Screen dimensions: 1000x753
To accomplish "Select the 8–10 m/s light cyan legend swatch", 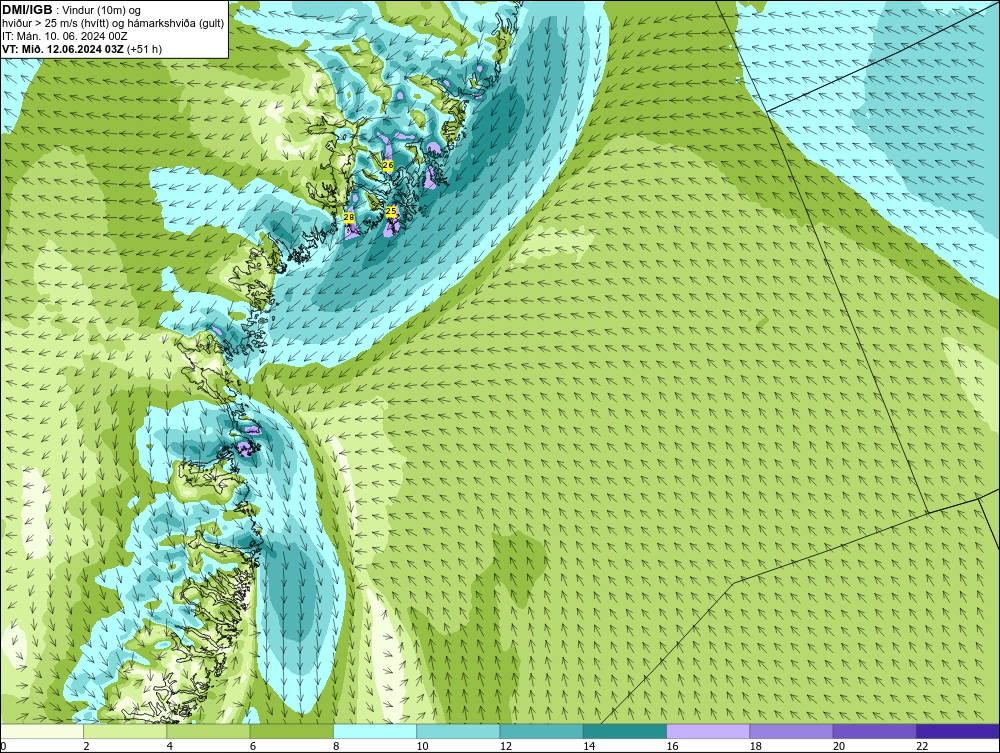I will click(375, 731).
